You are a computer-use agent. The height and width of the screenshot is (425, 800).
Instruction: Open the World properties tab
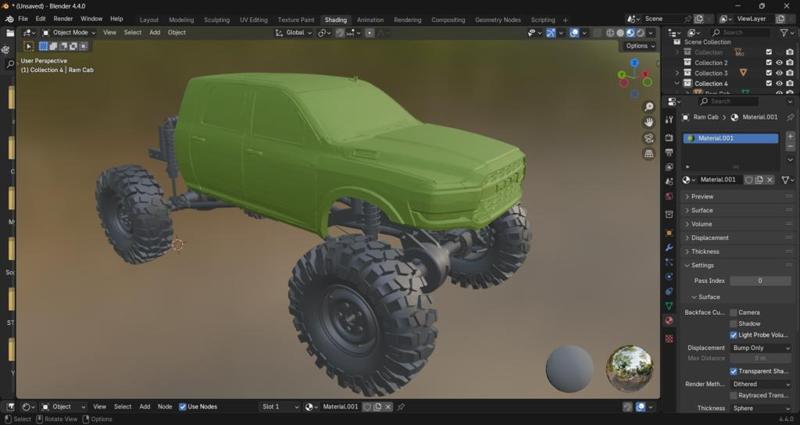click(x=669, y=196)
